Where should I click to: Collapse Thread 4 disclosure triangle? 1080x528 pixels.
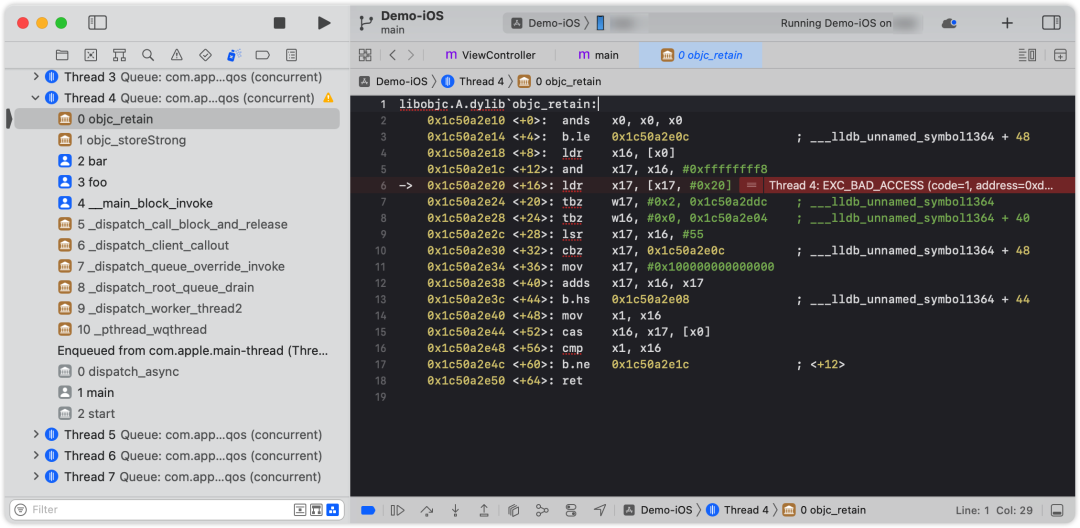[x=36, y=98]
